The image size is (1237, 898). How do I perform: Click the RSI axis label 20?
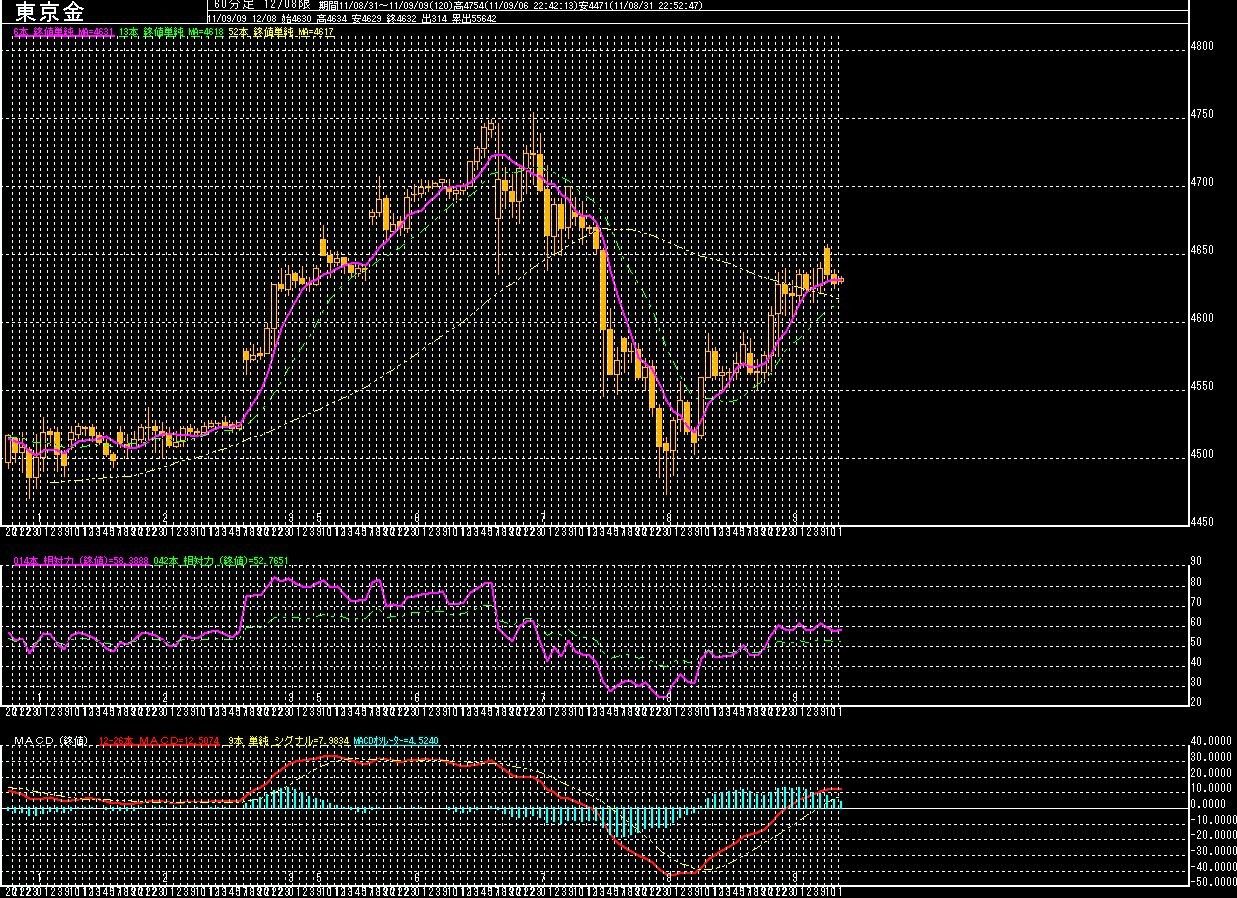click(x=1195, y=702)
